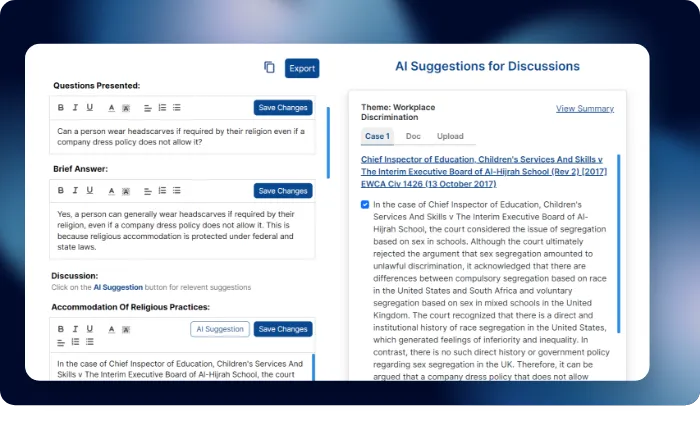Uncheck the case suggestion checkbox
Screen dimensions: 700x421
point(365,204)
